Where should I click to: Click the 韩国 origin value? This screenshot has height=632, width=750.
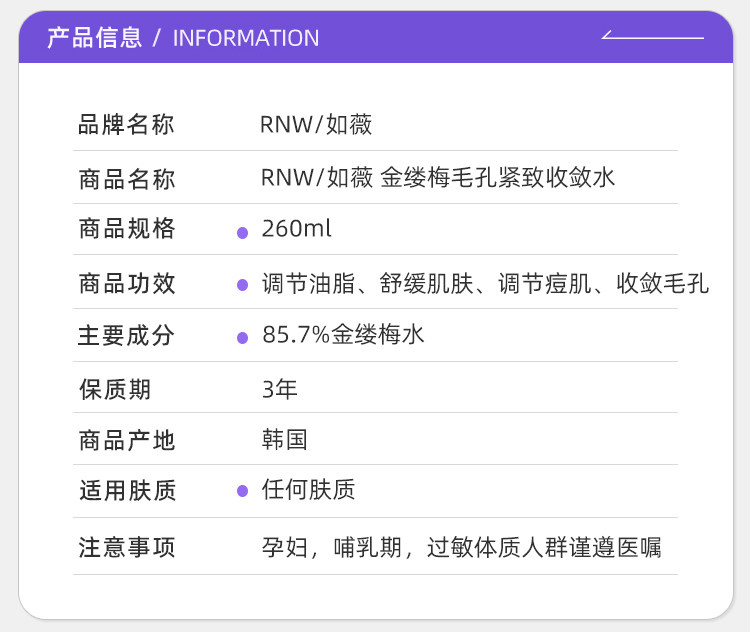click(x=285, y=440)
